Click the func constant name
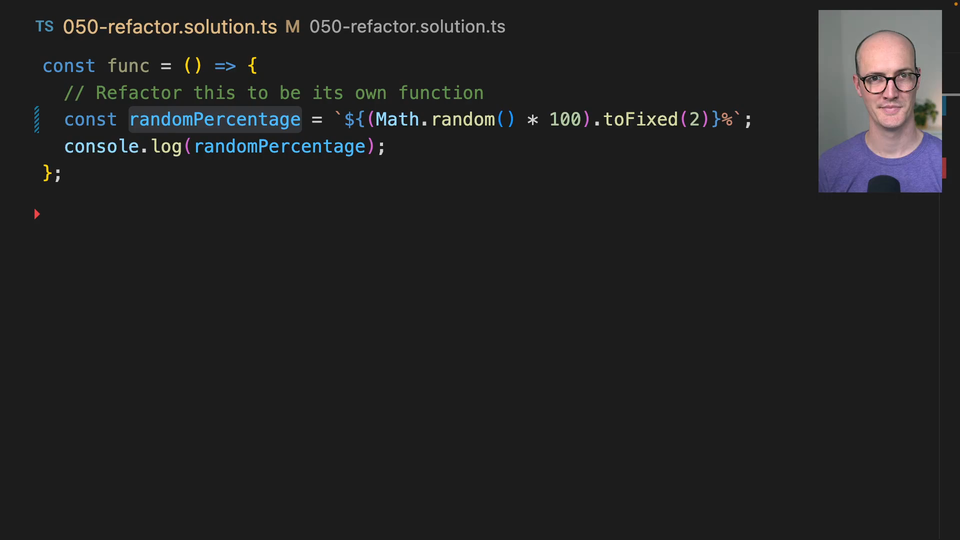Image resolution: width=960 pixels, height=540 pixels. pyautogui.click(x=128, y=66)
